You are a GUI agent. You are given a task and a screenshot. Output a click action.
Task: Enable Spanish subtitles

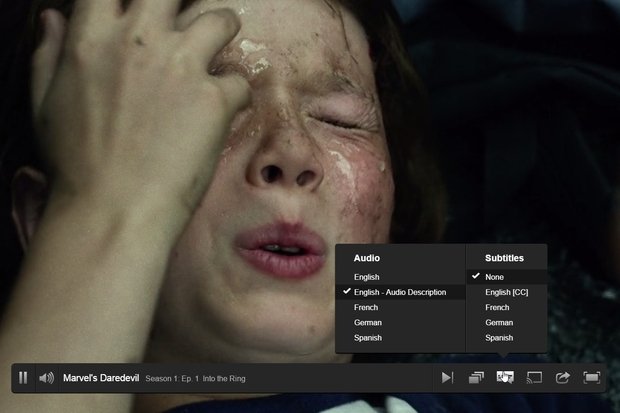(x=507, y=338)
